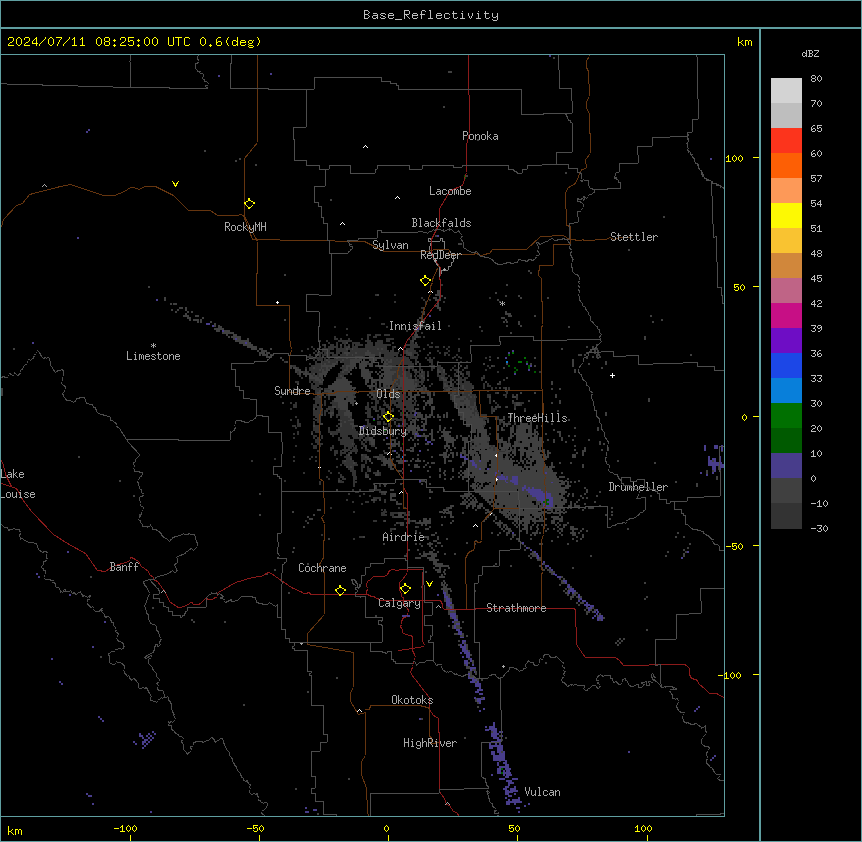Click the yellow diamond marker above RockyMH

249,203
